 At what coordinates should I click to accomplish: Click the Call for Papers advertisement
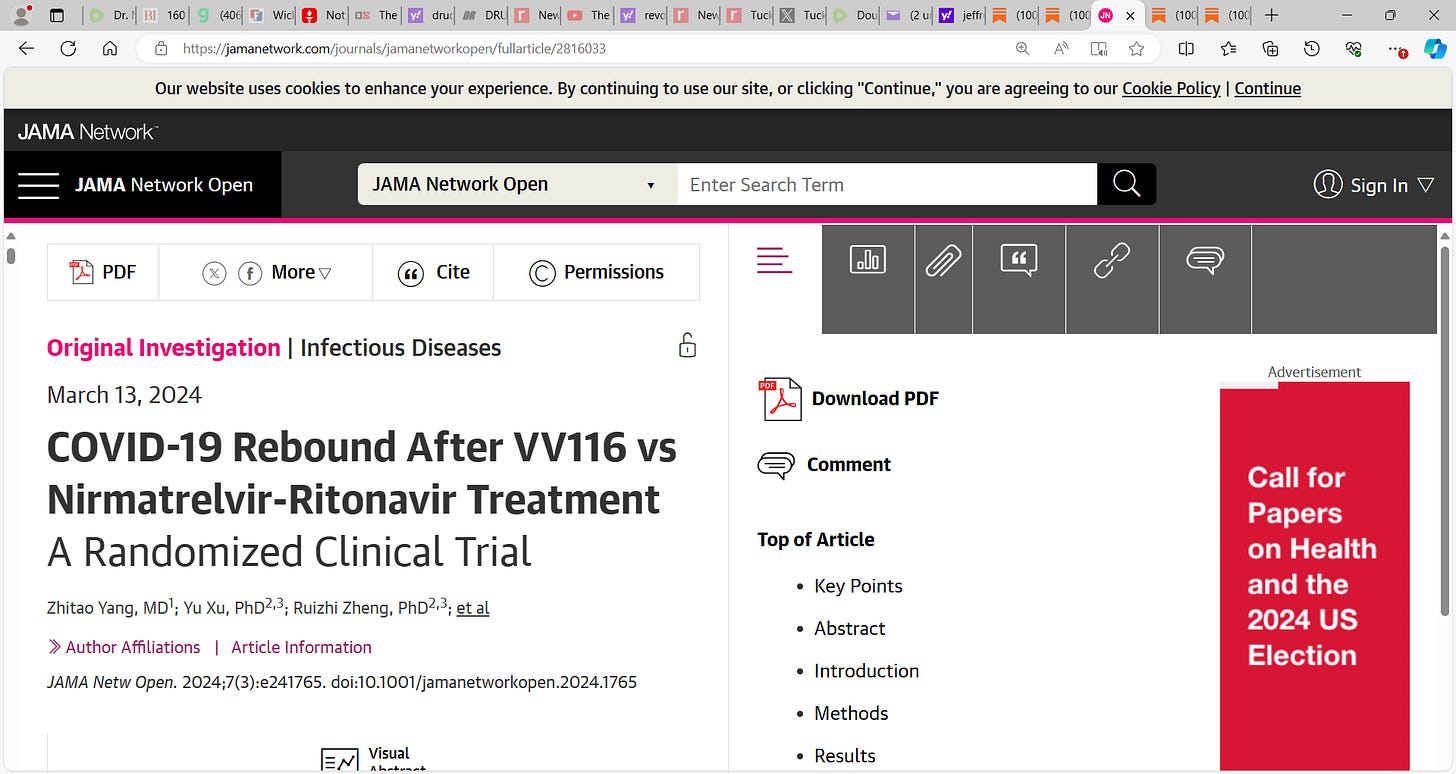pos(1314,578)
